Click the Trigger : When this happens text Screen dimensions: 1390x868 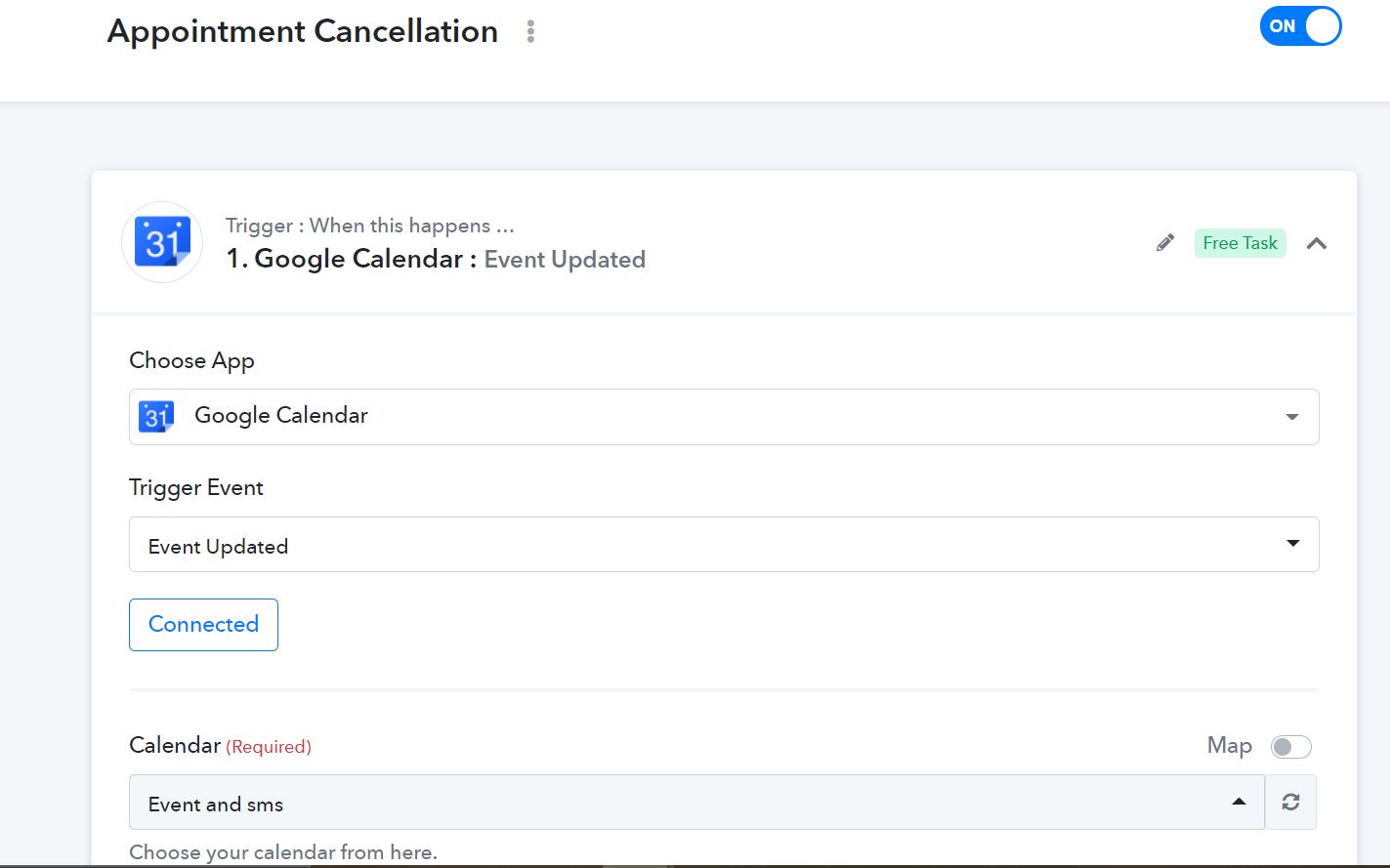[369, 226]
